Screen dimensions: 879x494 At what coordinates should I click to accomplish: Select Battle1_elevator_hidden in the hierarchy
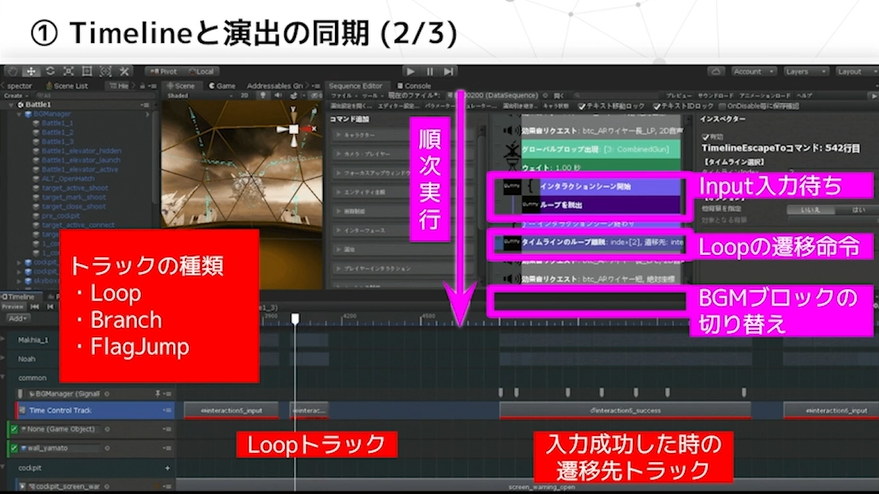[81, 151]
